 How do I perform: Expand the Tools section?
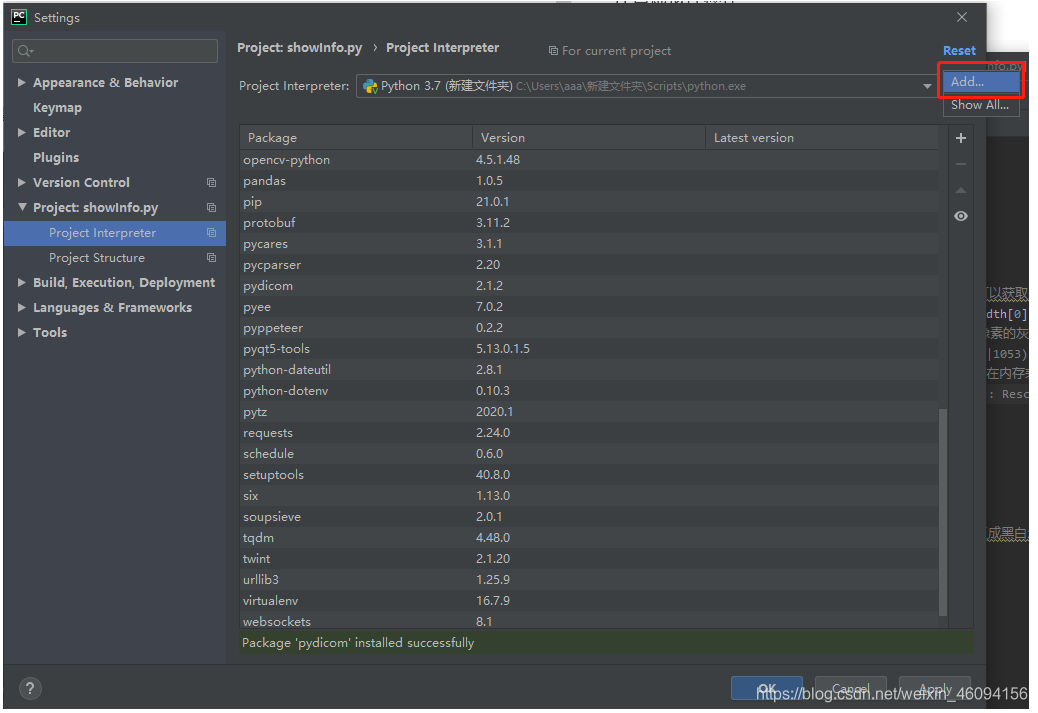tap(22, 333)
